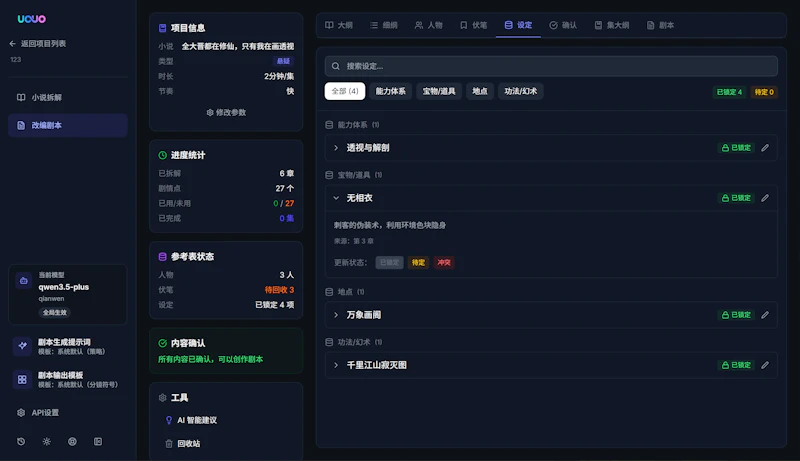800x461 pixels.
Task: Open 改编剧本 in the sidebar
Action: click(67, 125)
